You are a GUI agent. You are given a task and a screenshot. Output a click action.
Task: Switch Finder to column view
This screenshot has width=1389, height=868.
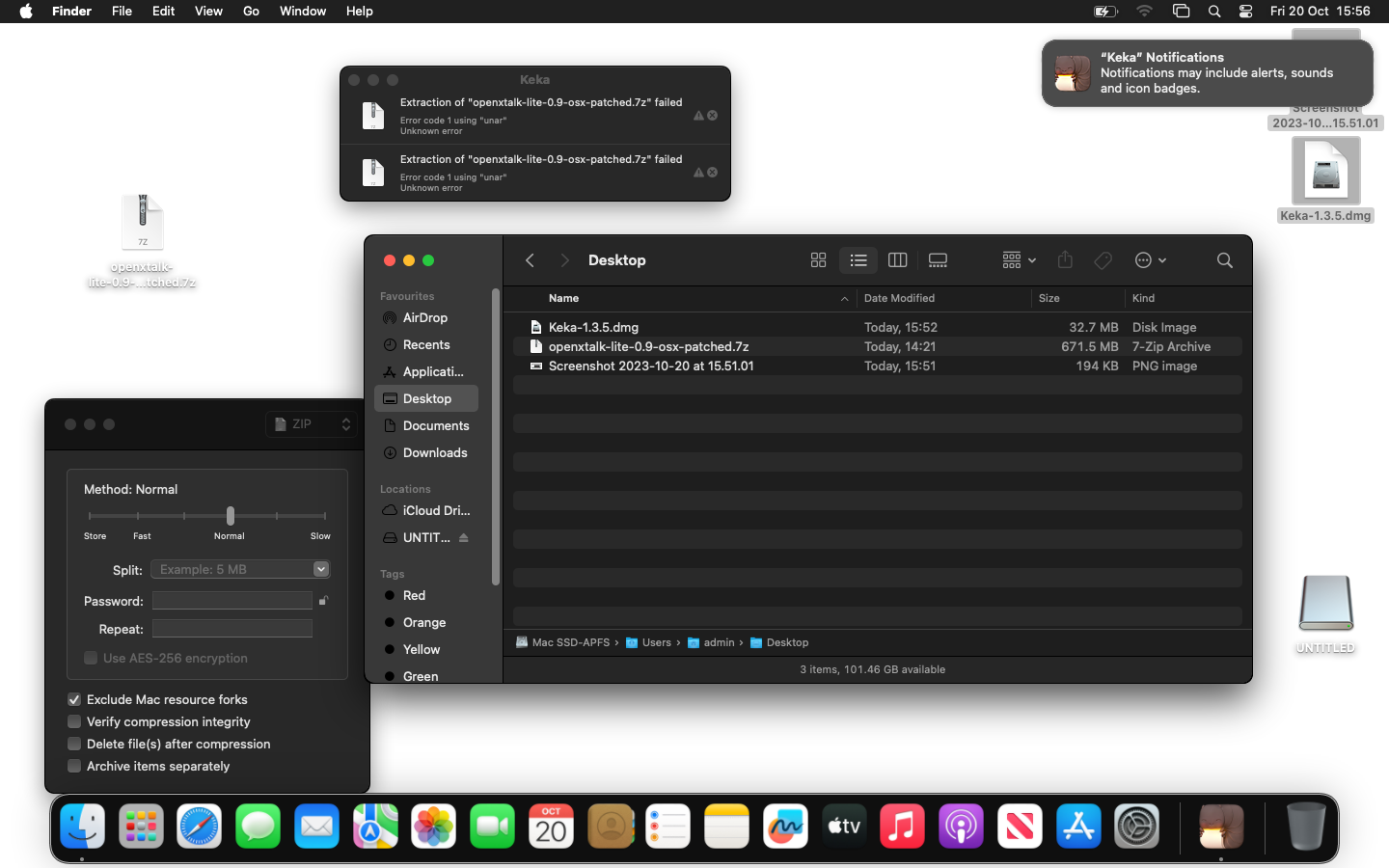(898, 260)
